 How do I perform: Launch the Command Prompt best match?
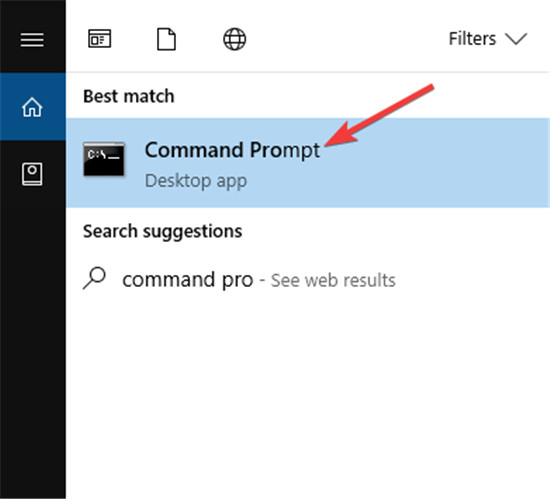click(308, 163)
